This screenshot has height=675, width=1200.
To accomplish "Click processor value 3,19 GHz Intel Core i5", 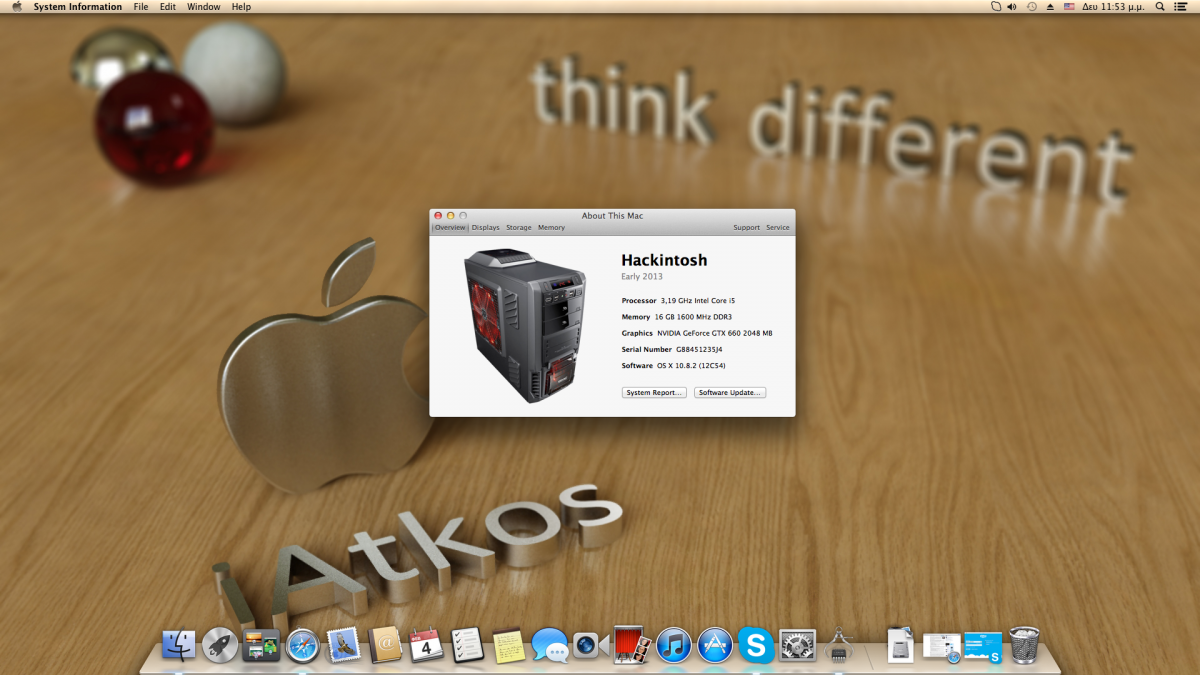I will [698, 301].
